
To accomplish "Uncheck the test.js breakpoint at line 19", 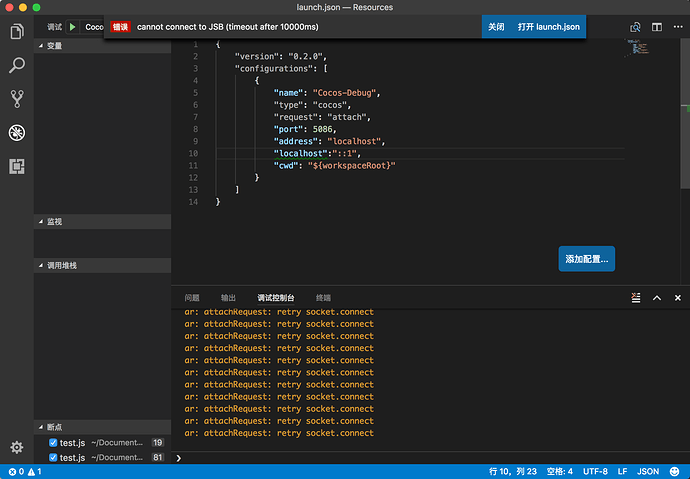I will coord(54,442).
